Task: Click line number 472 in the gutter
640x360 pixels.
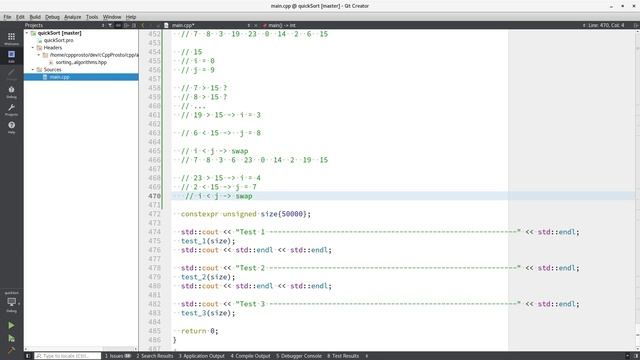Action: [155, 214]
